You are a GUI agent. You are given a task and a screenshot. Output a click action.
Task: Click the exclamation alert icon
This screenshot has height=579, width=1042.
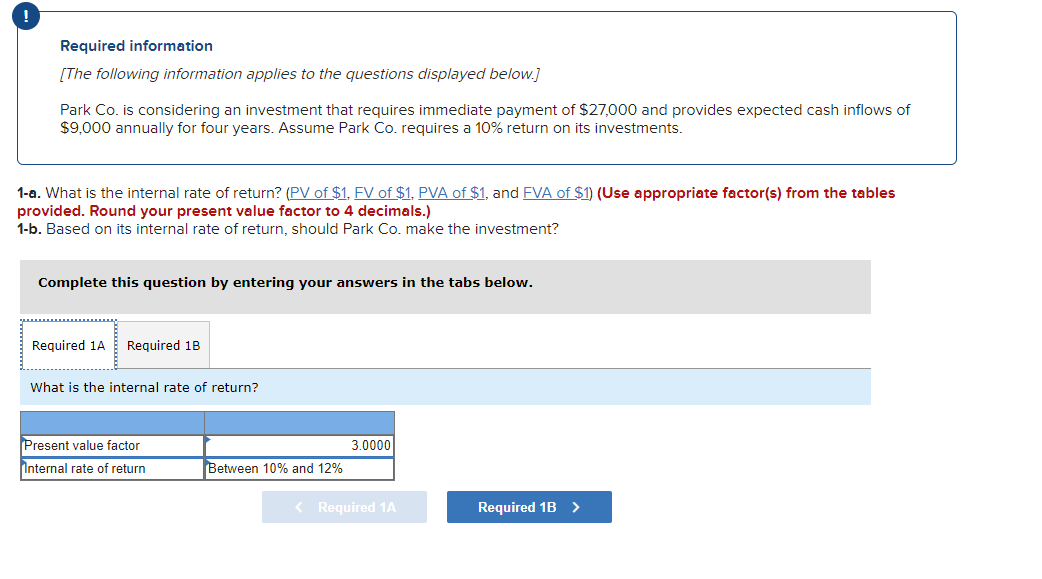click(x=24, y=16)
